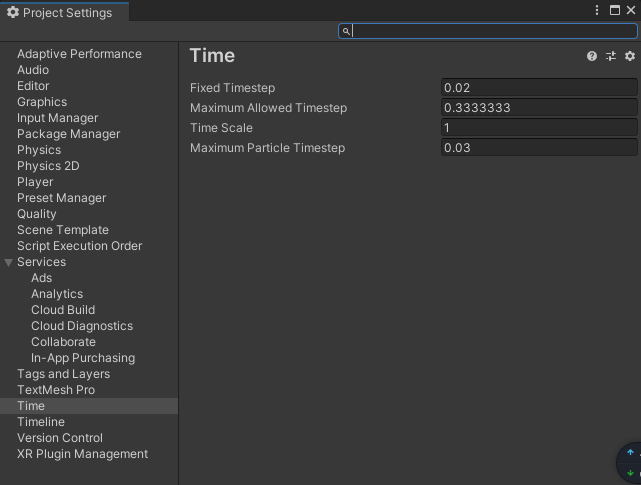Click the Fixed Timestep value field
Image resolution: width=641 pixels, height=485 pixels.
pyautogui.click(x=538, y=88)
